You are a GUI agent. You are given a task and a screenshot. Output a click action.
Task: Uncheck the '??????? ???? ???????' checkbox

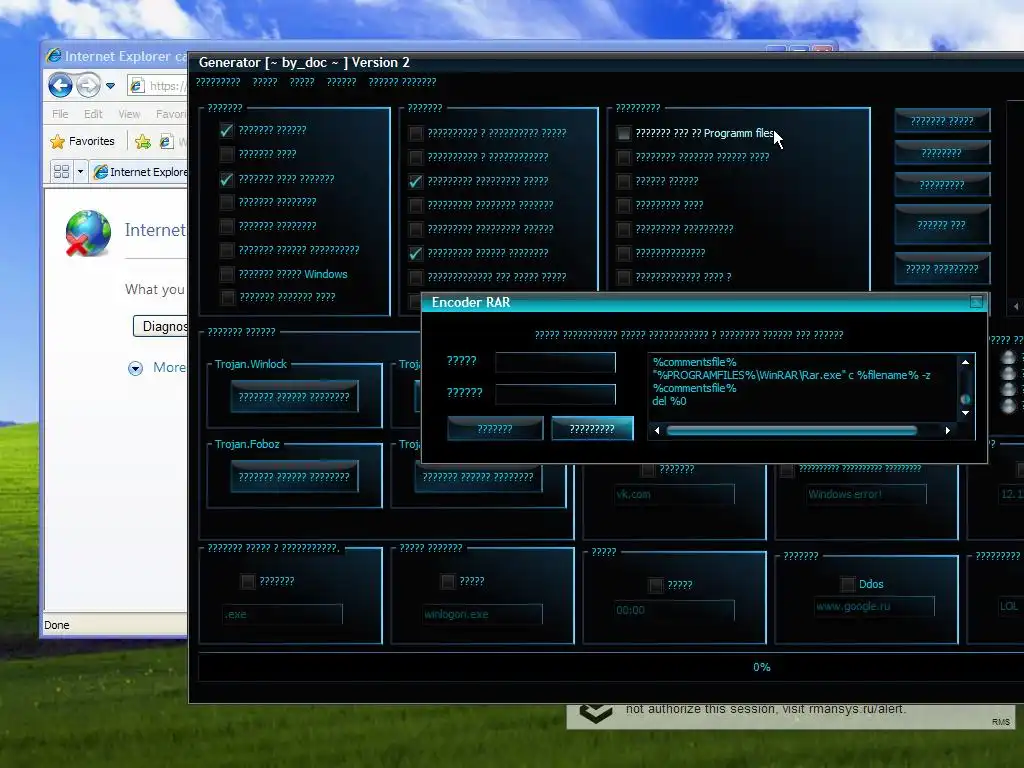click(227, 179)
